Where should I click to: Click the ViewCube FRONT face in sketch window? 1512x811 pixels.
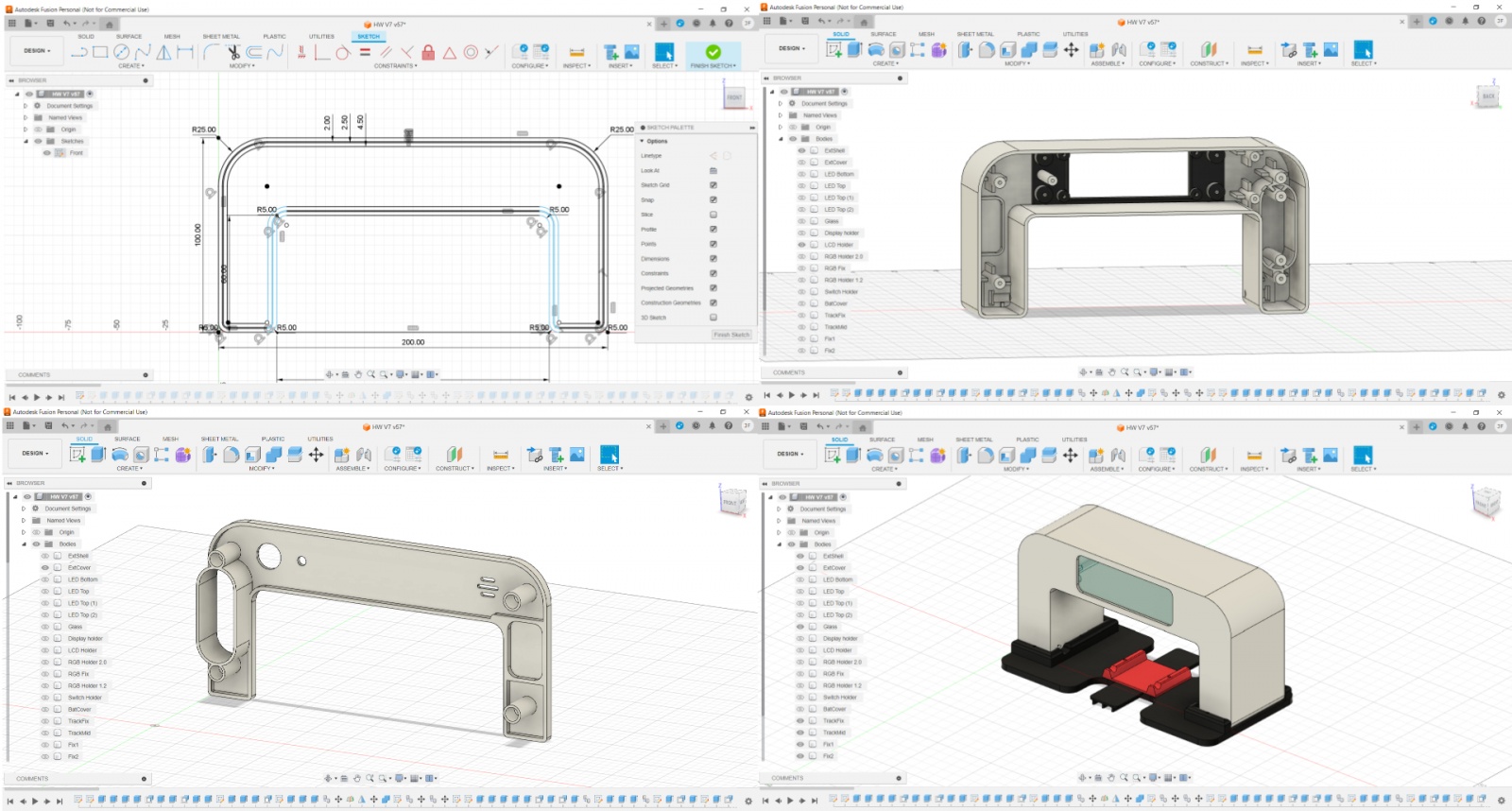734,97
